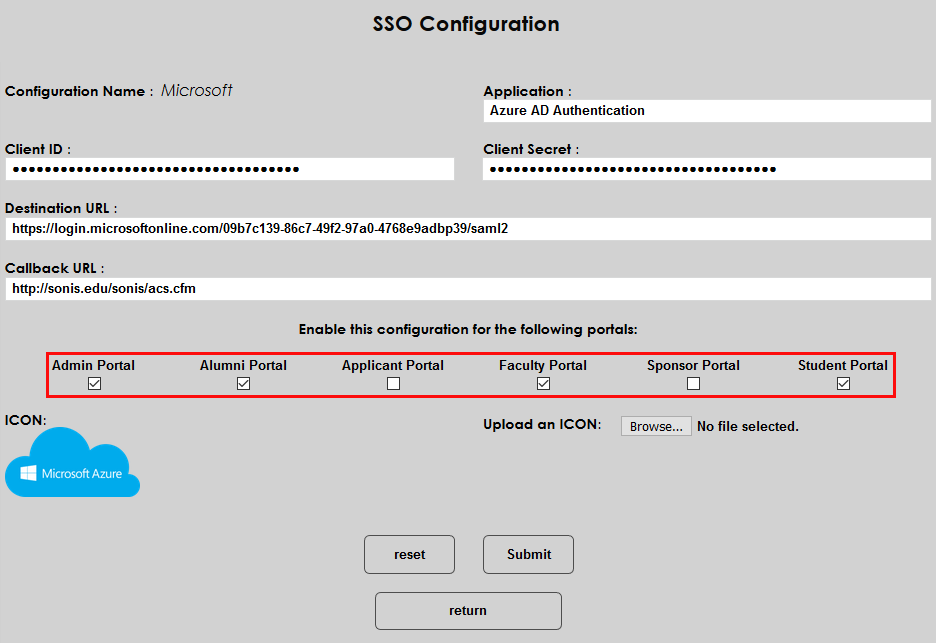
Task: Uncheck the Student Portal checkbox
Action: 843,384
